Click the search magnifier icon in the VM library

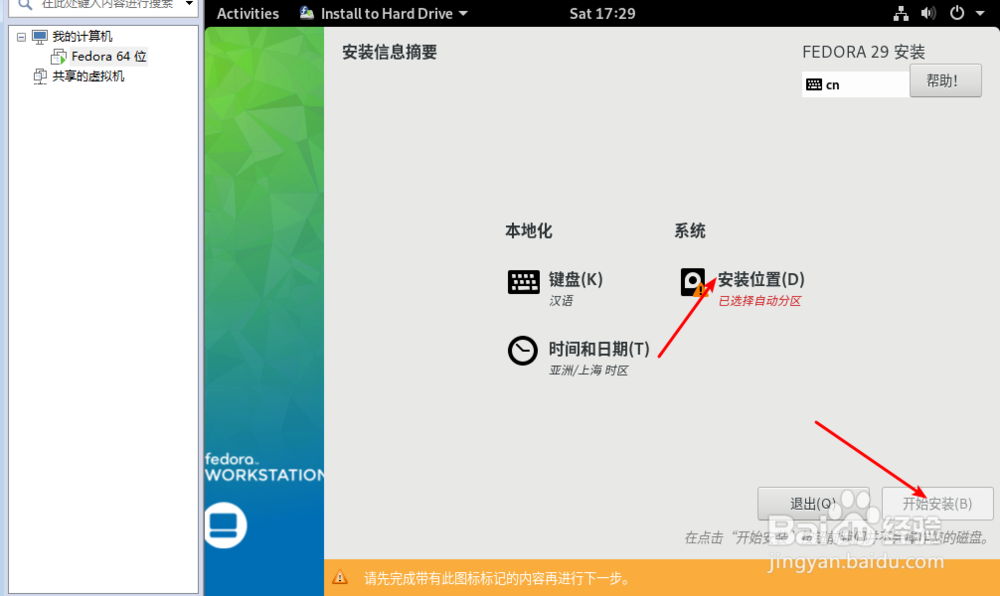25,4
